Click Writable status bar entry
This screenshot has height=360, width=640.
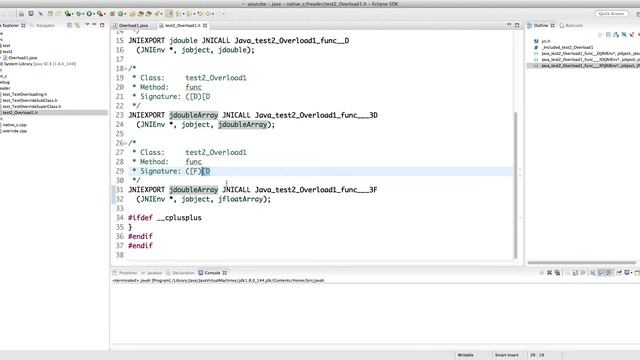coord(465,355)
